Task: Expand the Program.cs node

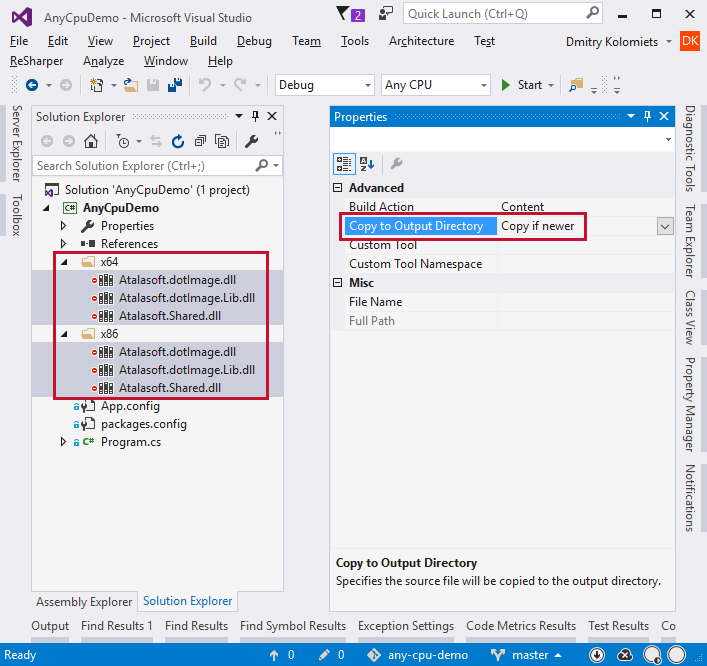Action: click(x=63, y=442)
